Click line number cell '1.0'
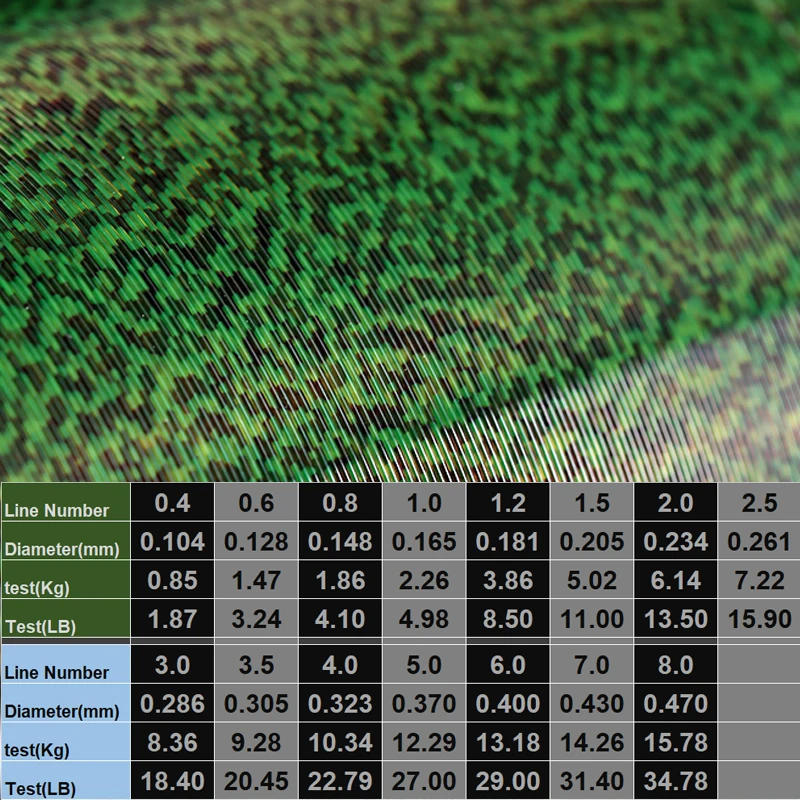The width and height of the screenshot is (800, 800). 424,502
